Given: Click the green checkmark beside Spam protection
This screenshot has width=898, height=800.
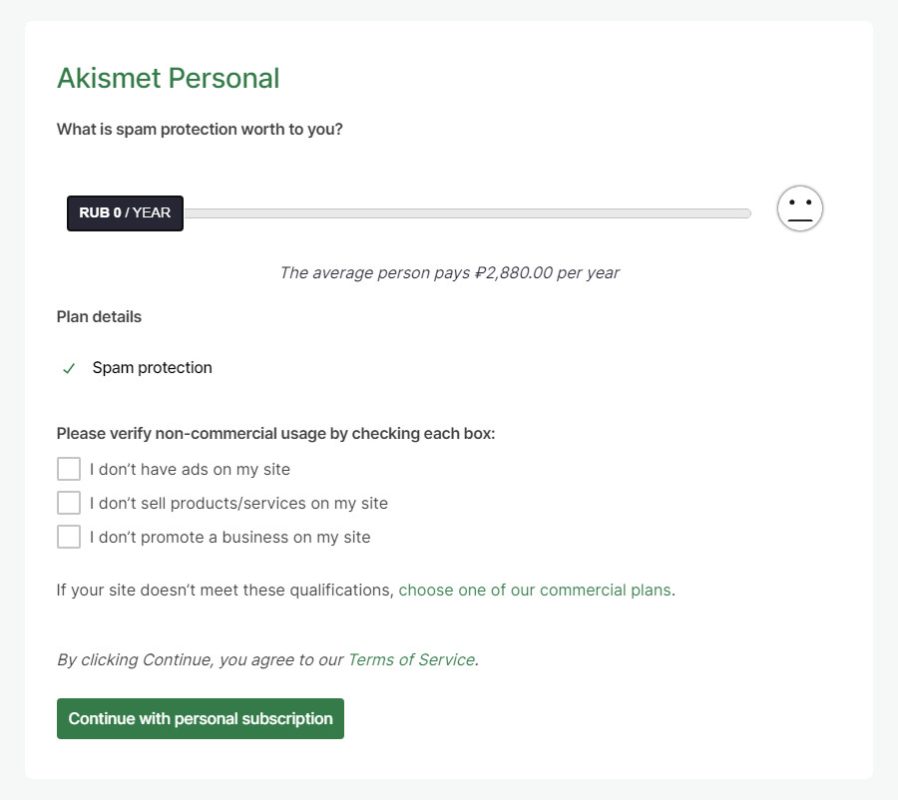Looking at the screenshot, I should (69, 368).
